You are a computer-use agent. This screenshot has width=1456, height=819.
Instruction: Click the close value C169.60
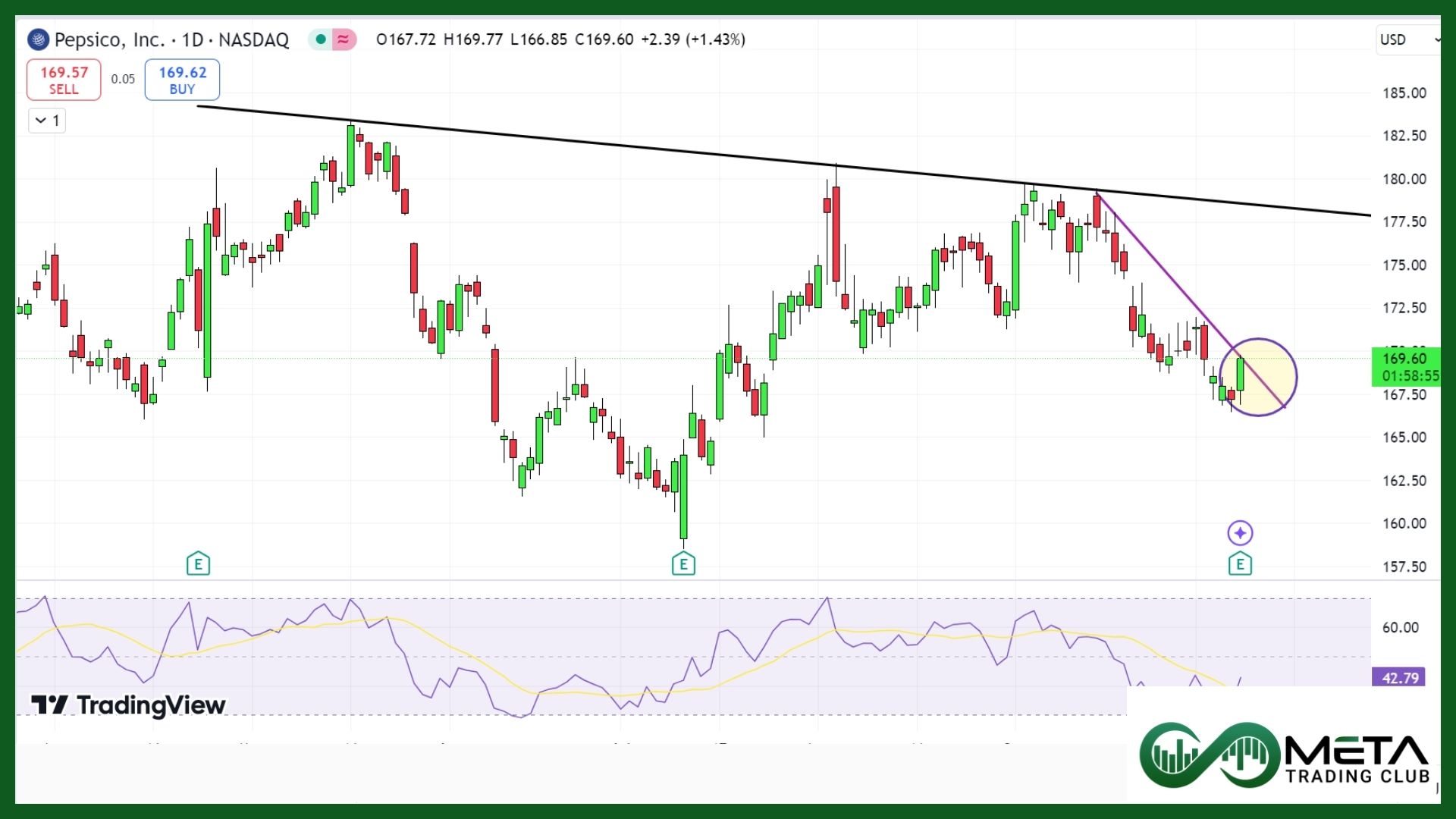[604, 39]
